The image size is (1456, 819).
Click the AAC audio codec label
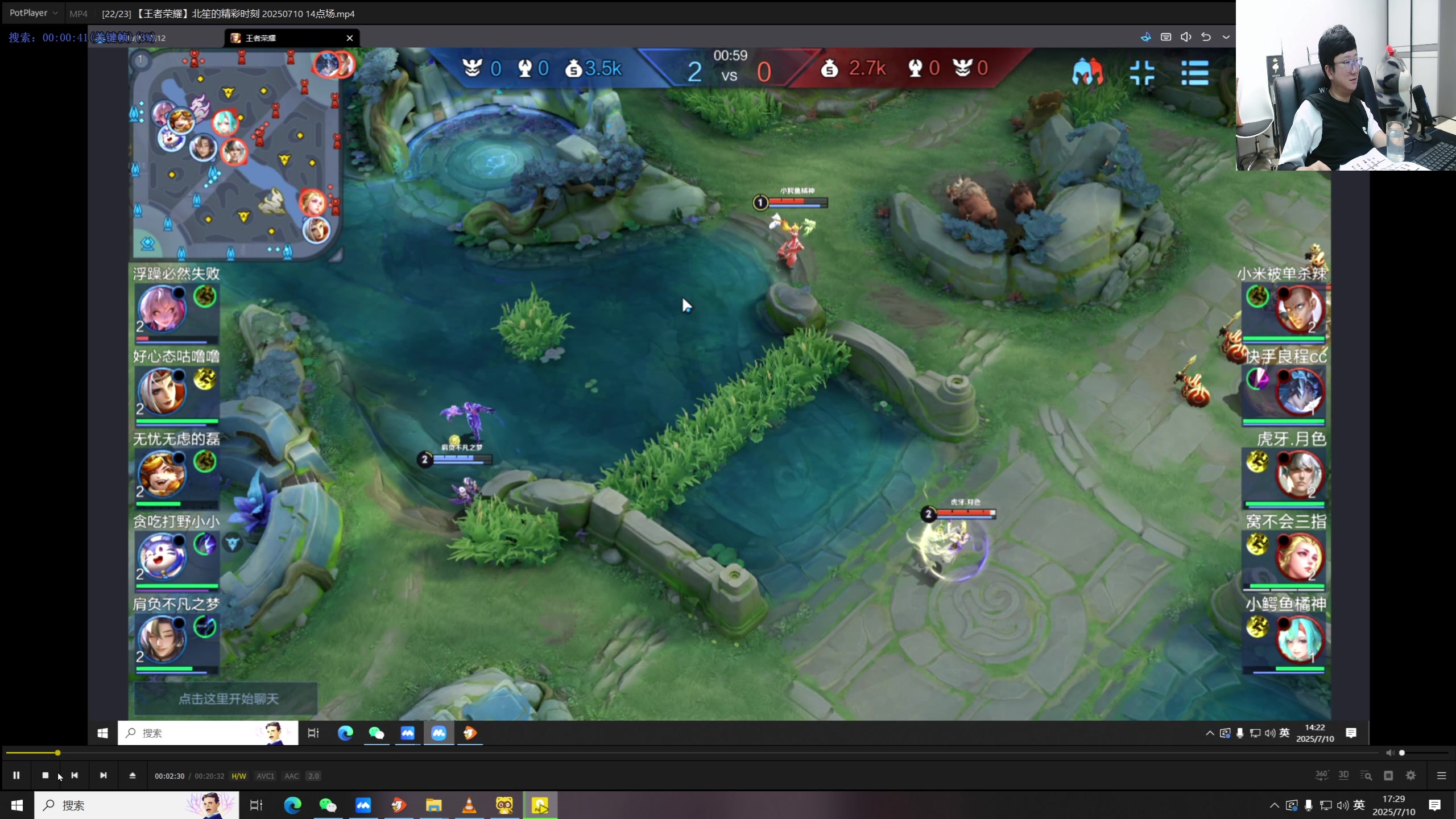[292, 776]
